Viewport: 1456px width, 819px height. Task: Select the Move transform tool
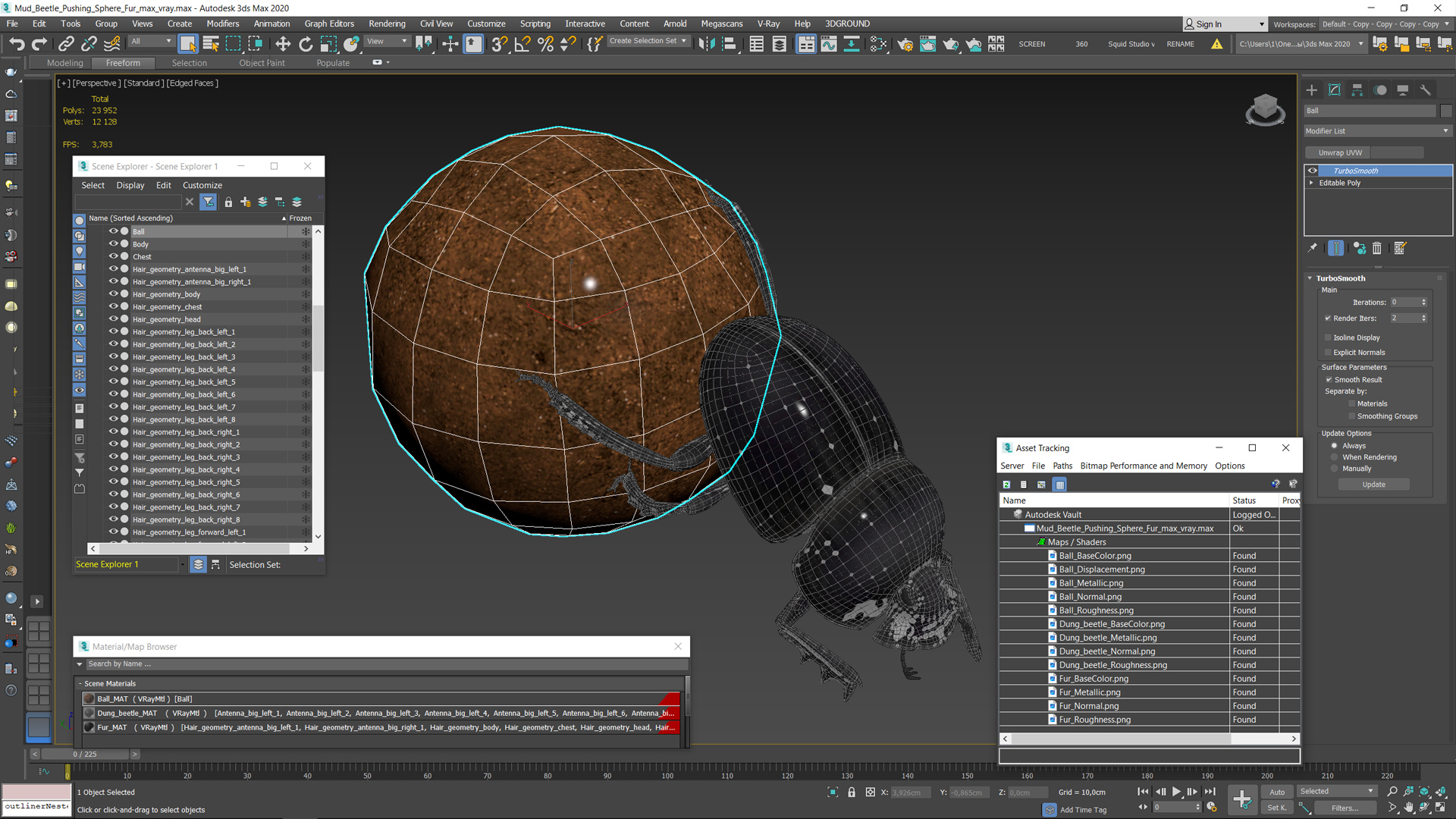point(283,44)
